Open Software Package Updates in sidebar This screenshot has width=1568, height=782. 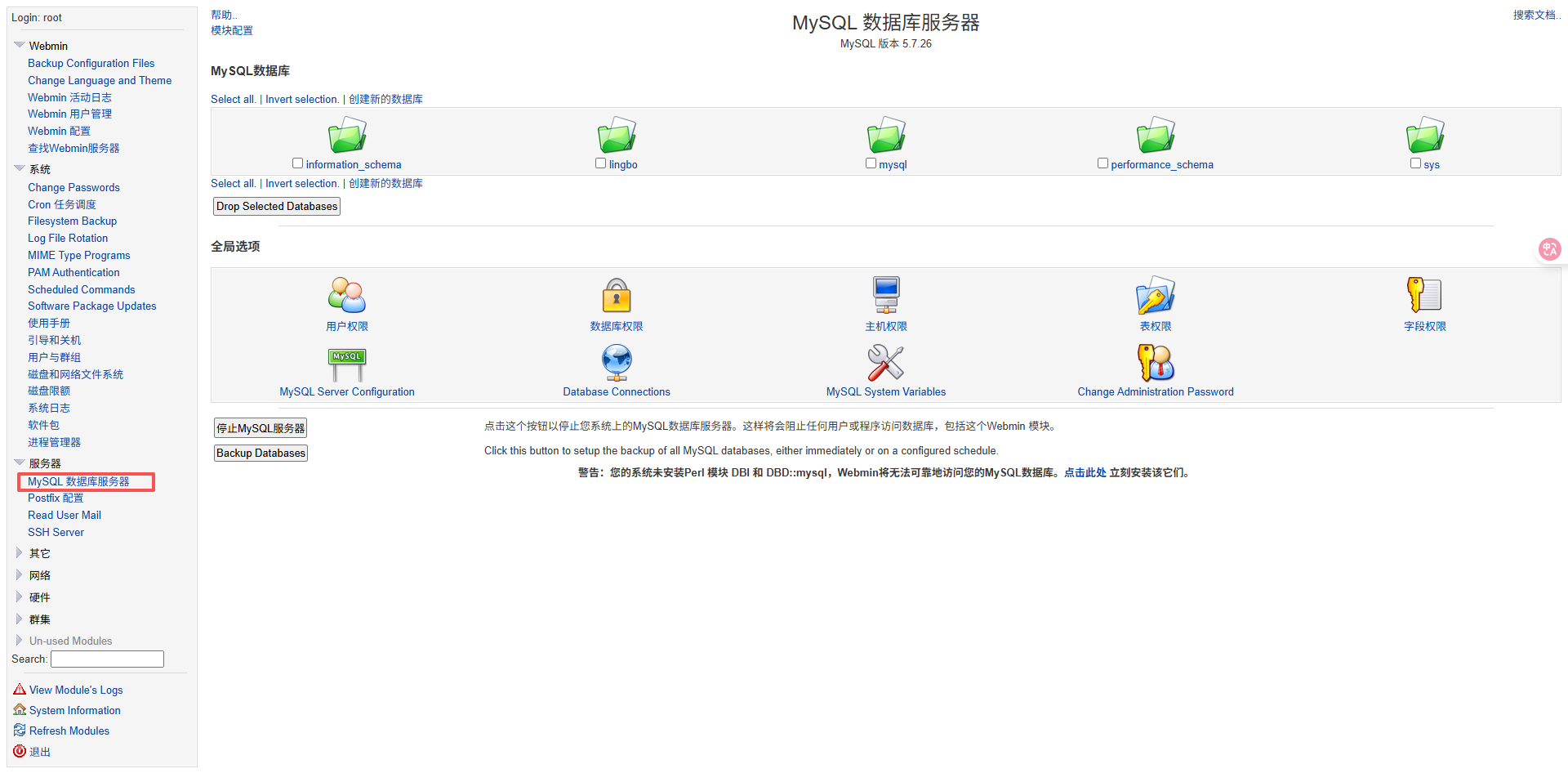coord(91,306)
